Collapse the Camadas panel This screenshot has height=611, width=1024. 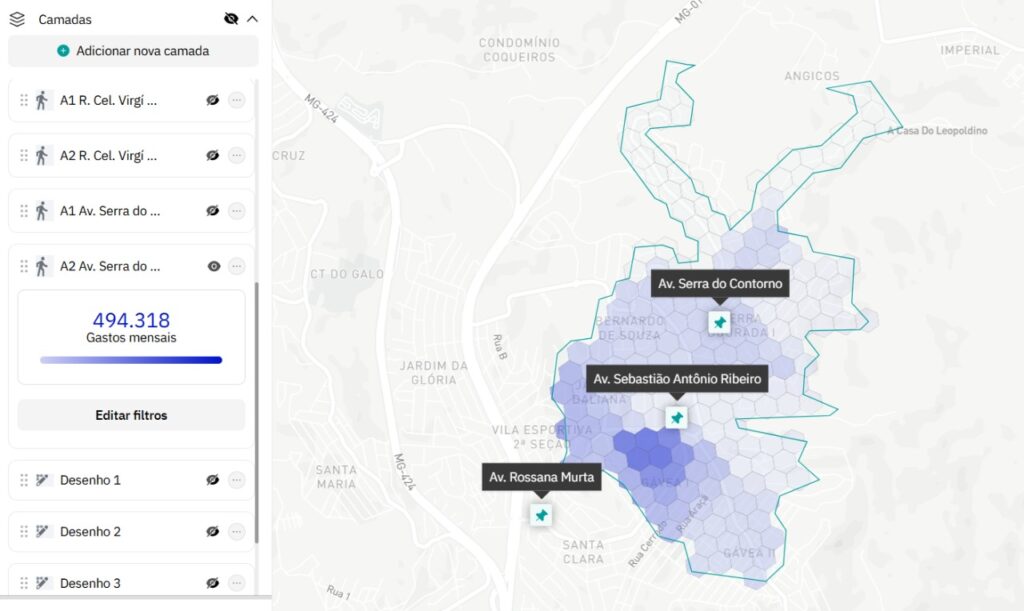click(x=252, y=19)
